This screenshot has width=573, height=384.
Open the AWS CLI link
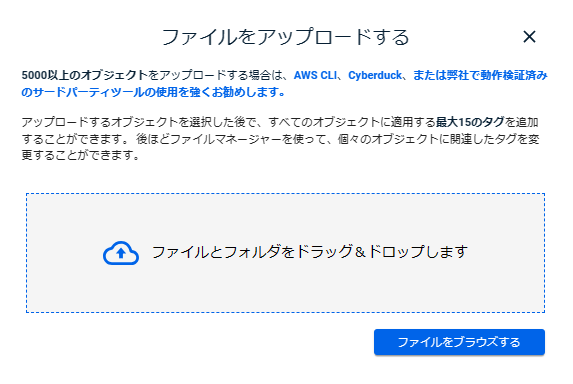coord(316,75)
